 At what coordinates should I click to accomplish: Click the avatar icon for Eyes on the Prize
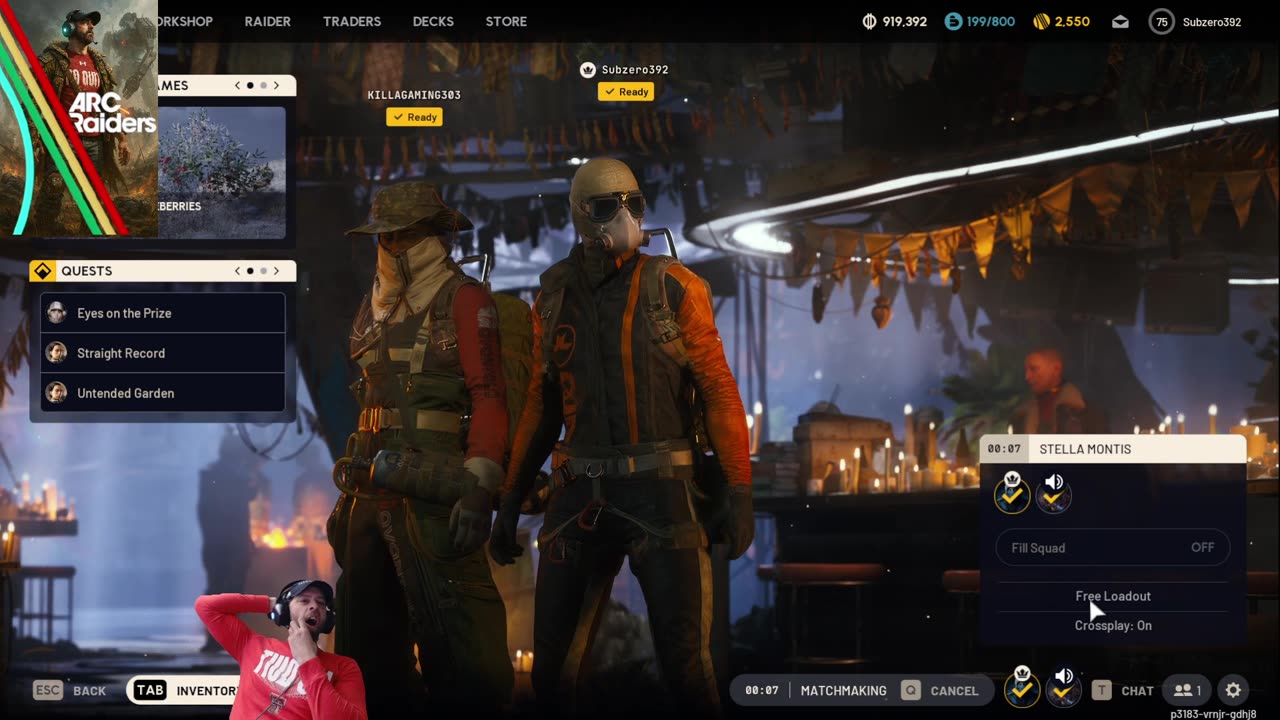(x=57, y=313)
